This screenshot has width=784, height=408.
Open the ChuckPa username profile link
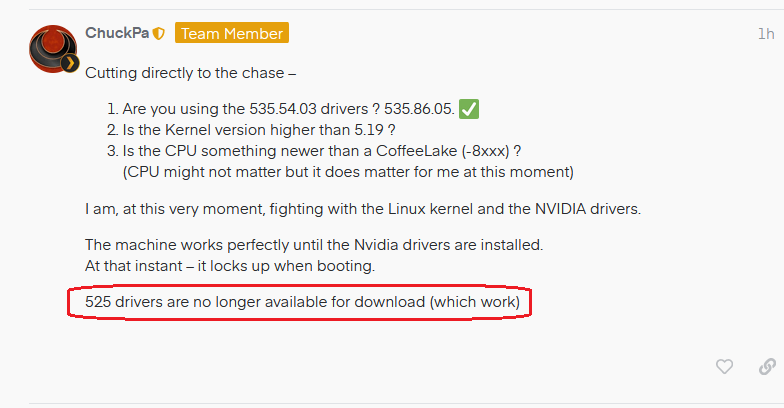coord(117,33)
